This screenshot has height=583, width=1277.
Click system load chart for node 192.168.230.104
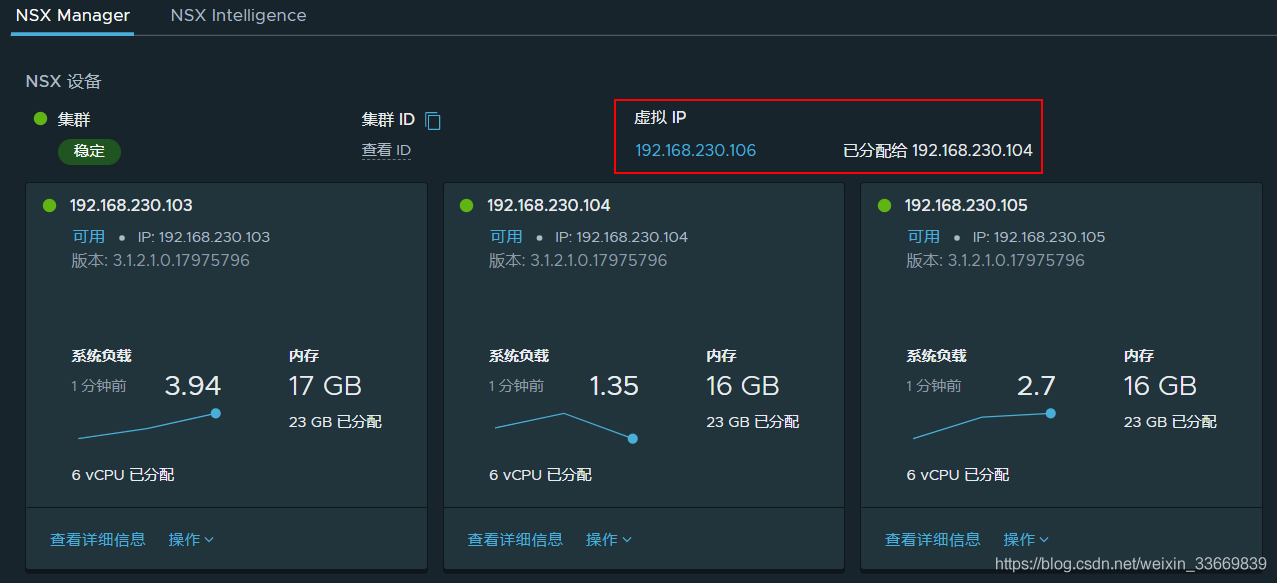566,426
